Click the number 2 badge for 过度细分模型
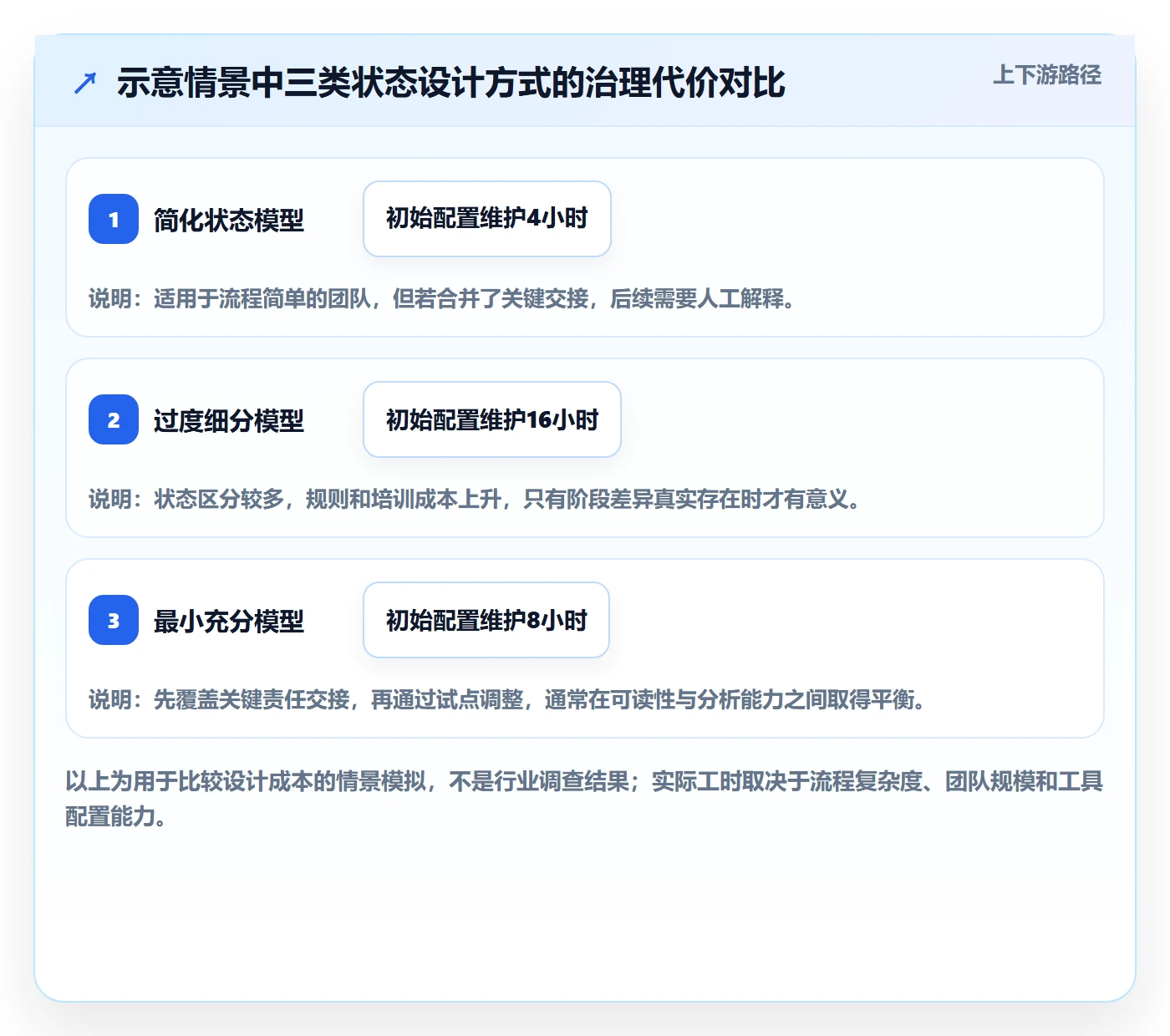1170x1036 pixels. click(x=114, y=419)
